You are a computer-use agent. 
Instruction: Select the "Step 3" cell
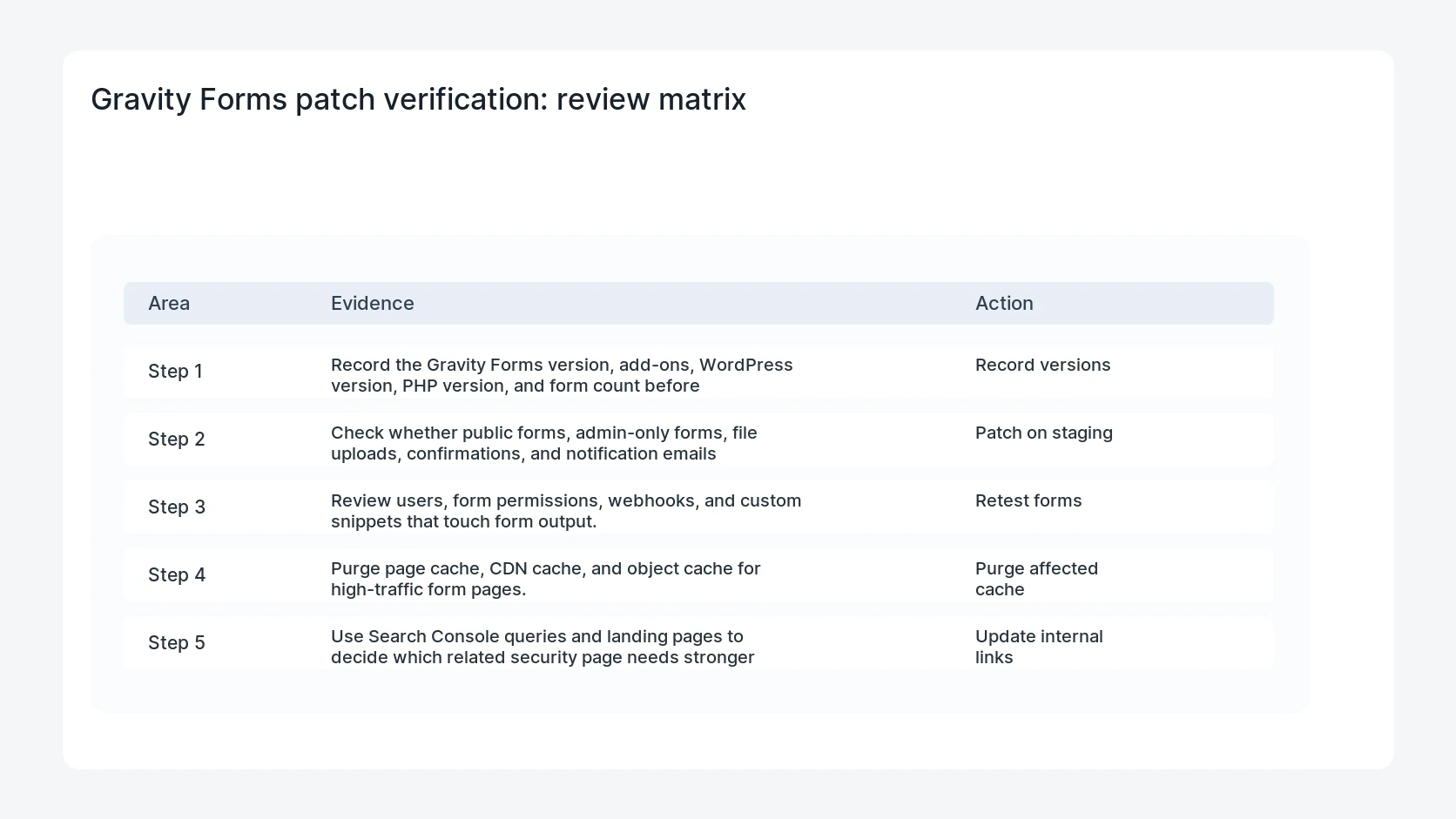tap(177, 507)
